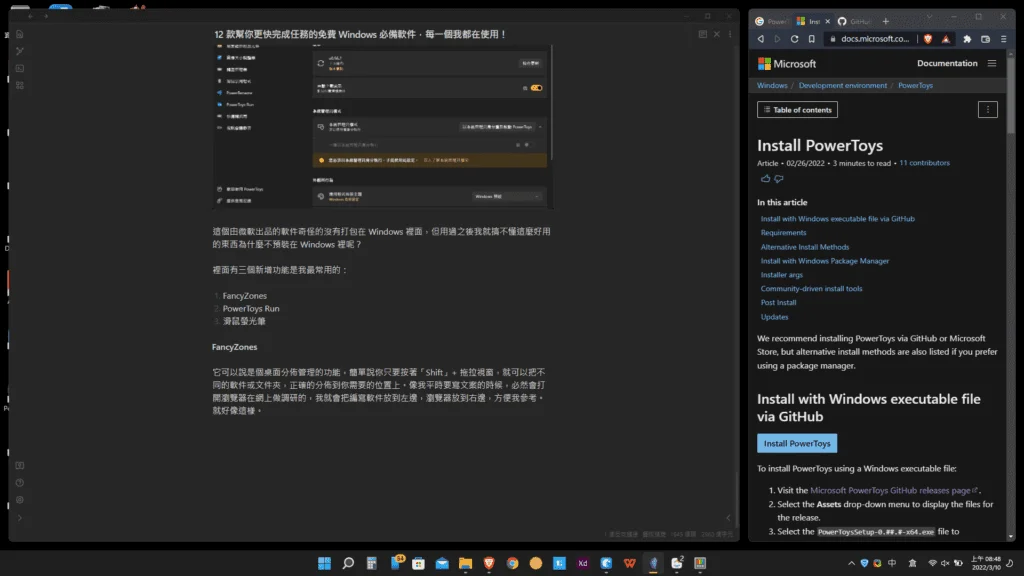Open Windows Start menu

(x=325, y=563)
